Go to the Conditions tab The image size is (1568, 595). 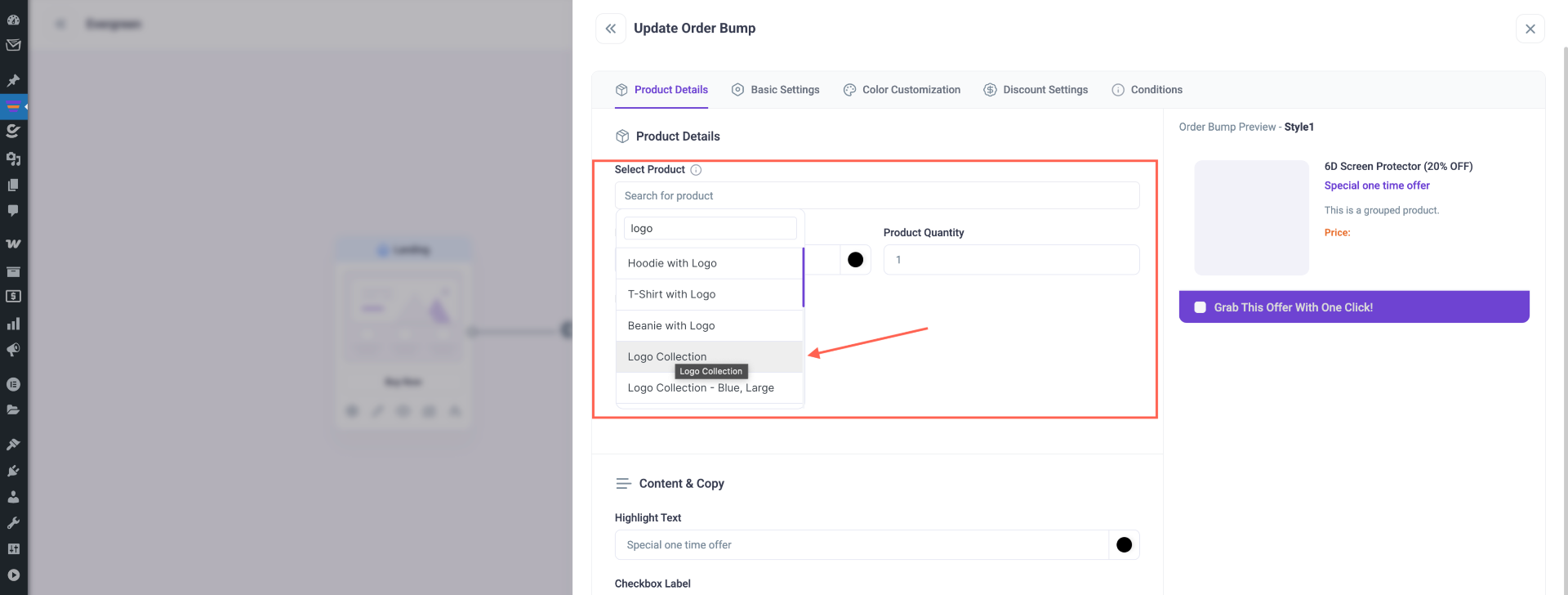(x=1147, y=90)
